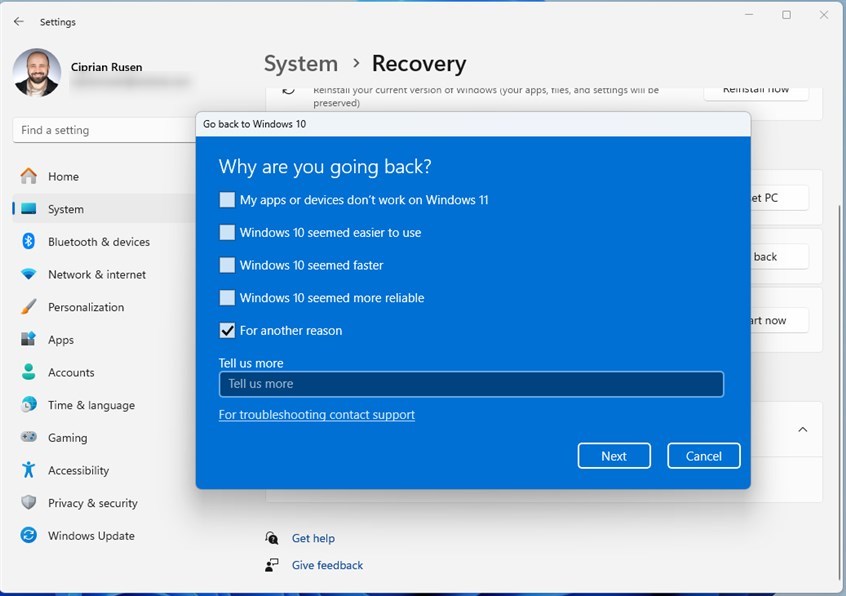846x596 pixels.
Task: Select the System monitor icon
Action: (29, 209)
